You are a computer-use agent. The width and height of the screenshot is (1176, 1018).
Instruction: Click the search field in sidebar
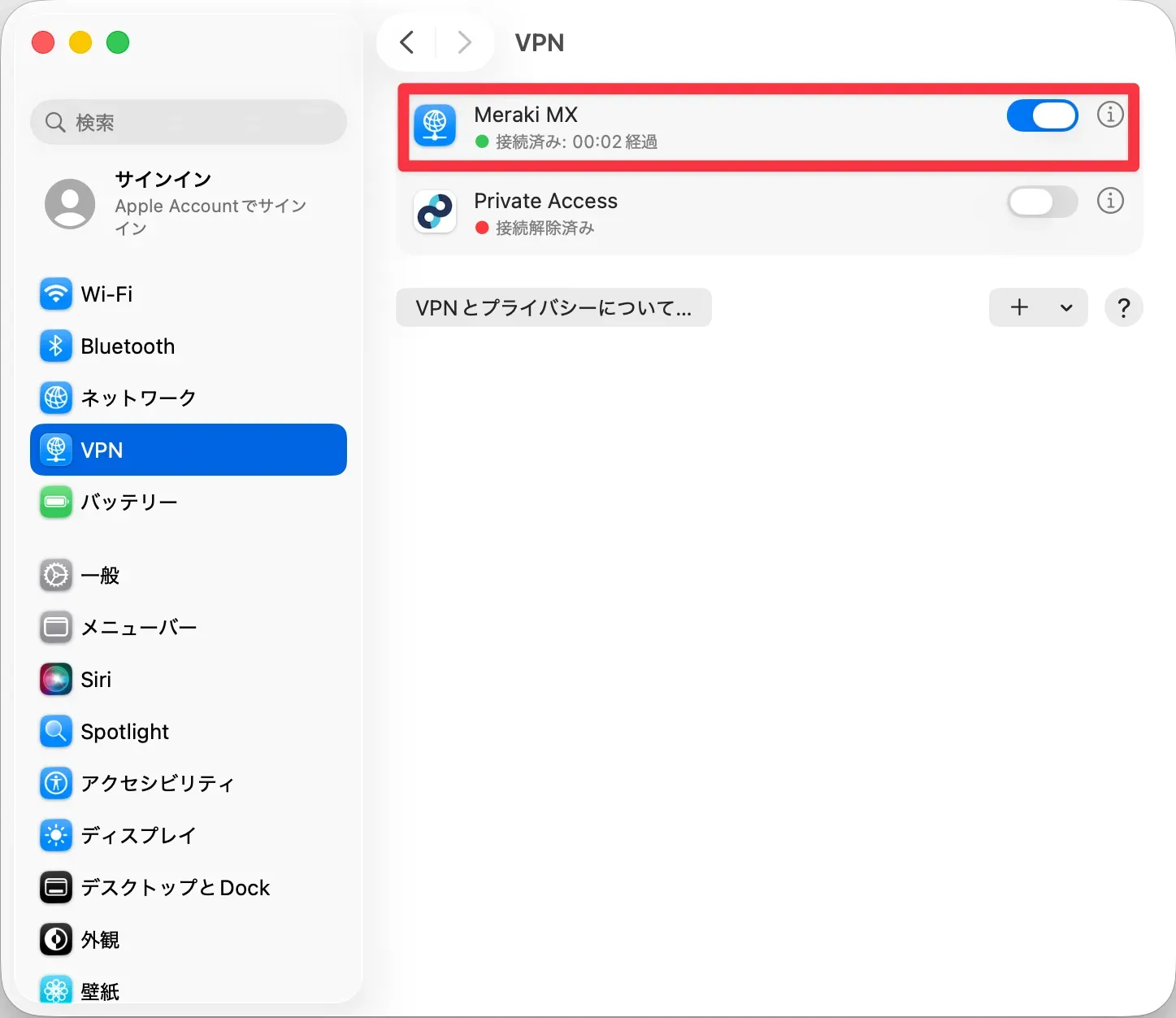pos(189,123)
